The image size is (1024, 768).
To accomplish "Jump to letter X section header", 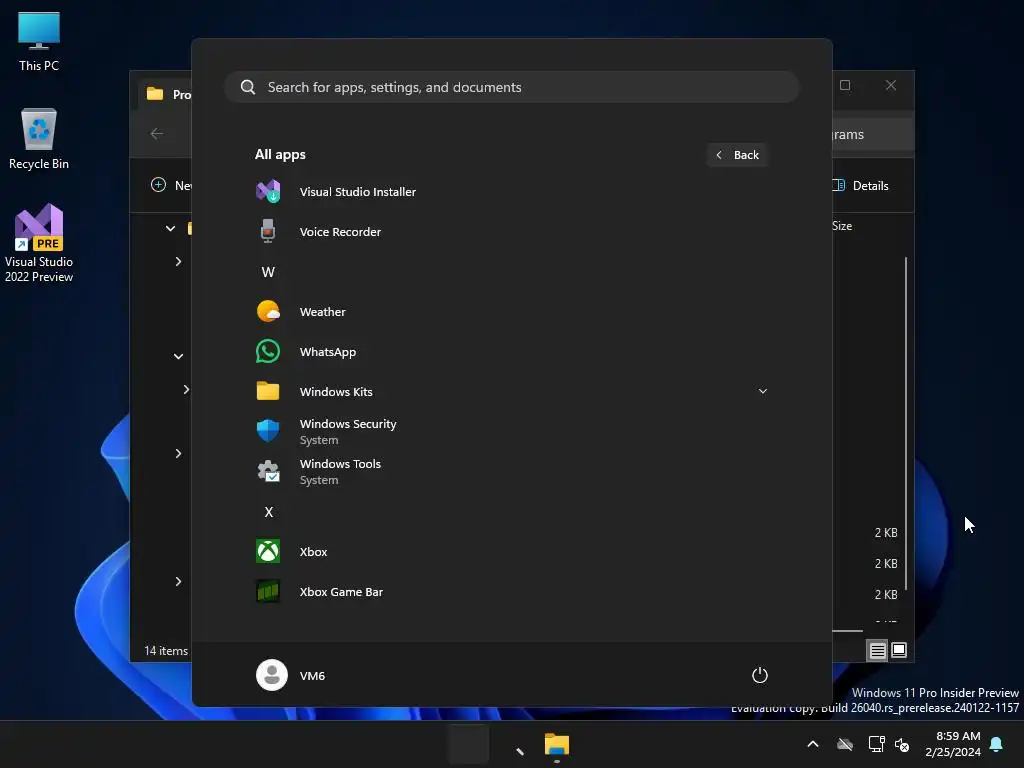I will 268,512.
